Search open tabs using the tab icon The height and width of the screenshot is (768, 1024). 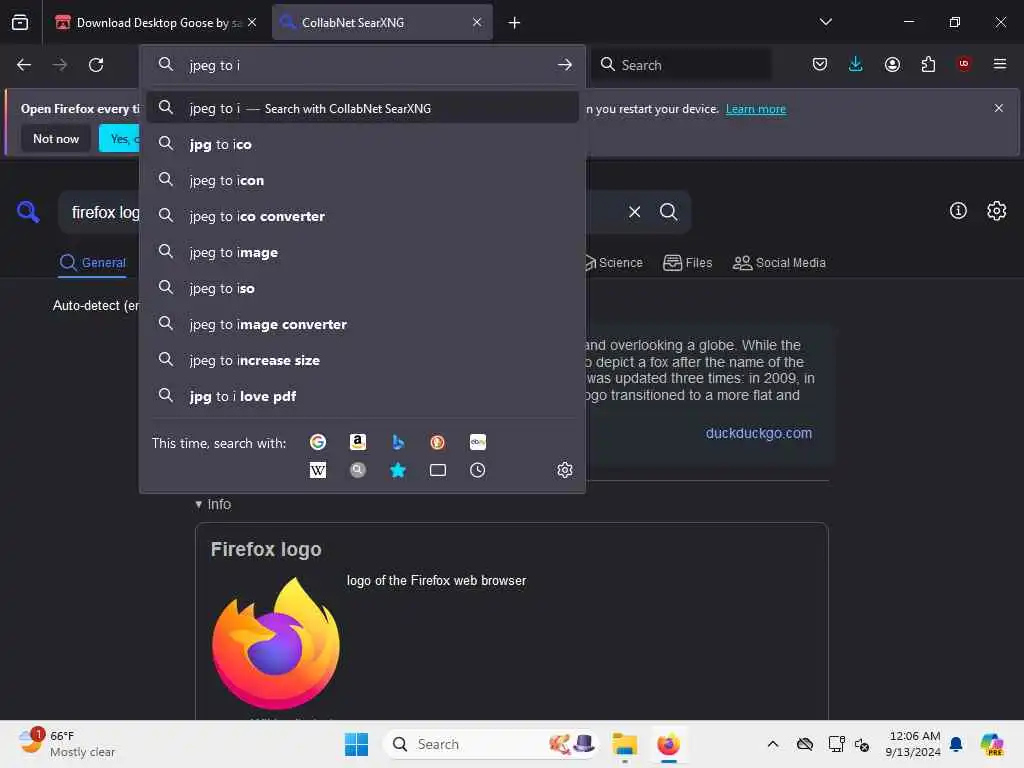point(438,470)
